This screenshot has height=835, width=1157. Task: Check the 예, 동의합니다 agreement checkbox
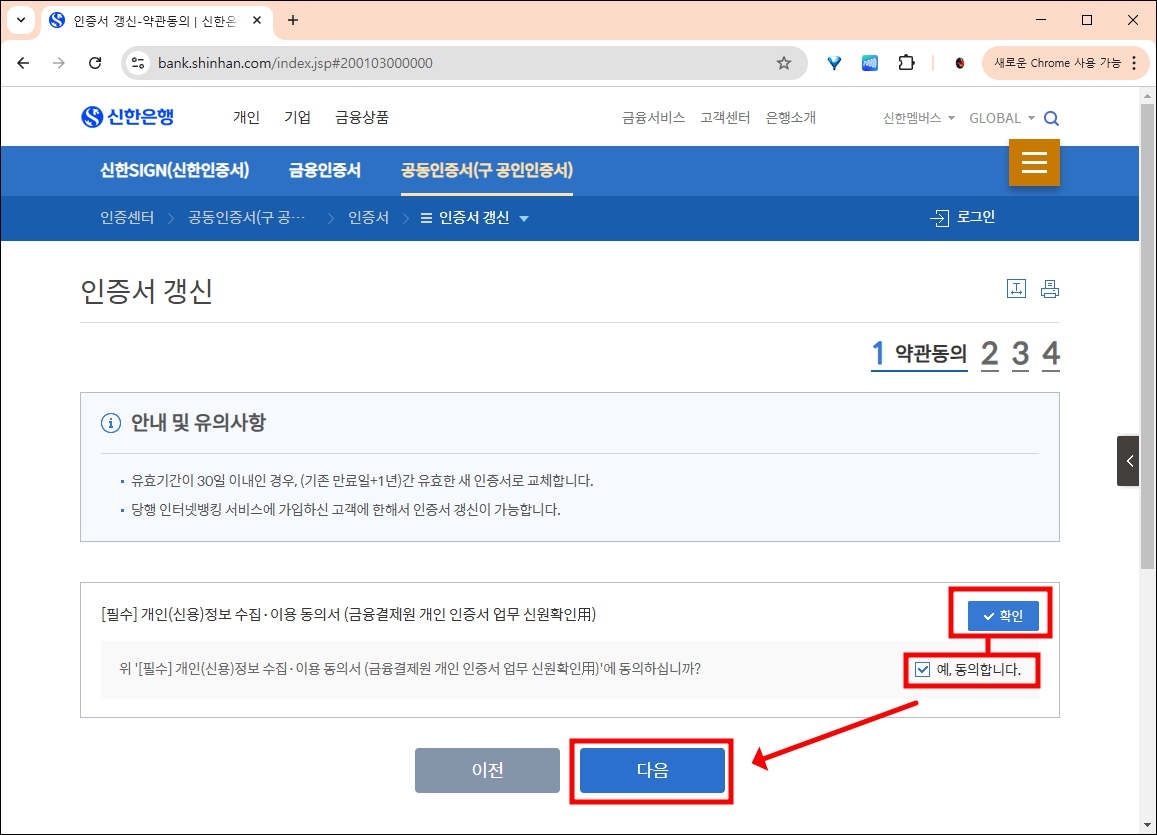[921, 669]
